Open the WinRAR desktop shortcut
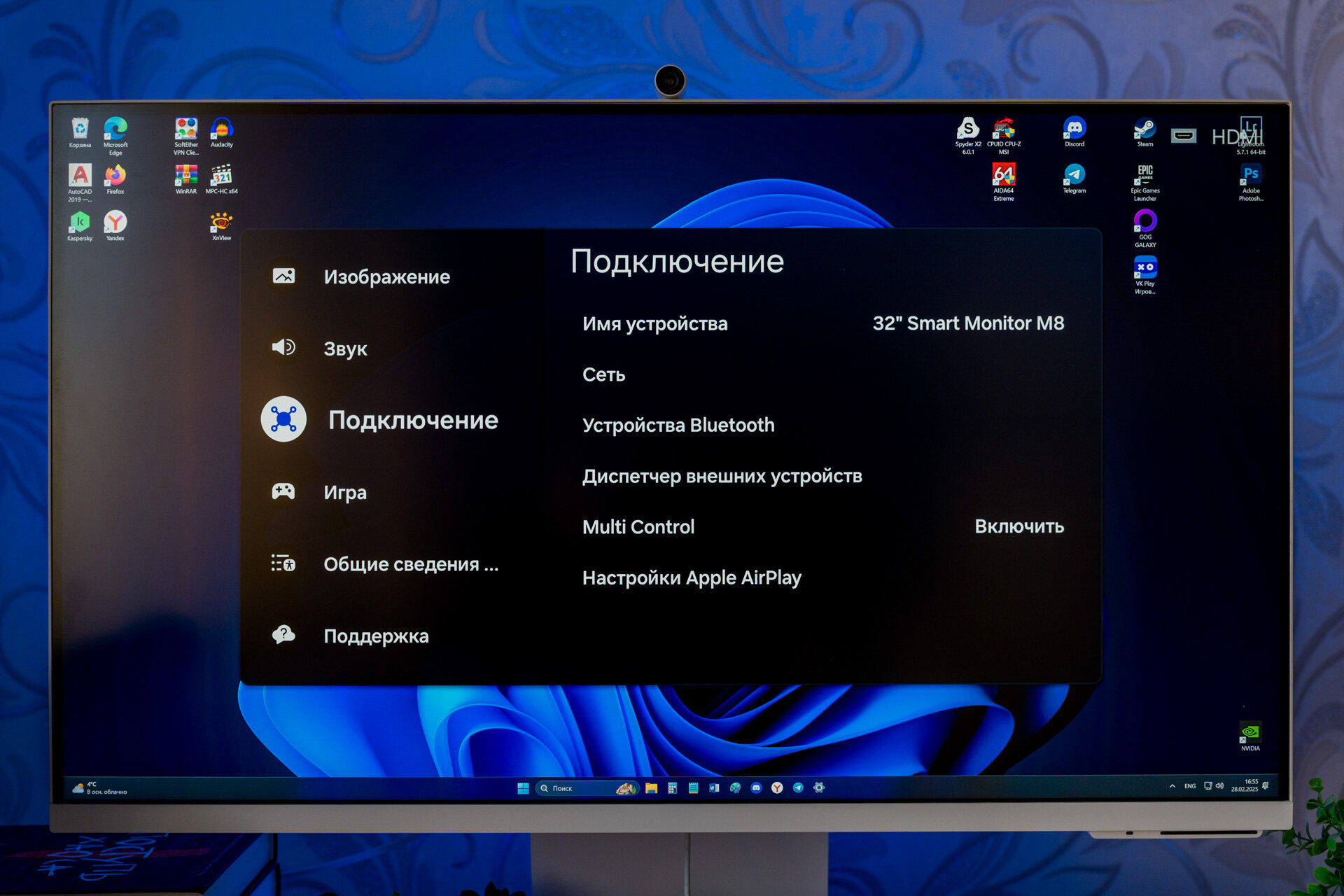This screenshot has height=896, width=1344. coord(186,179)
